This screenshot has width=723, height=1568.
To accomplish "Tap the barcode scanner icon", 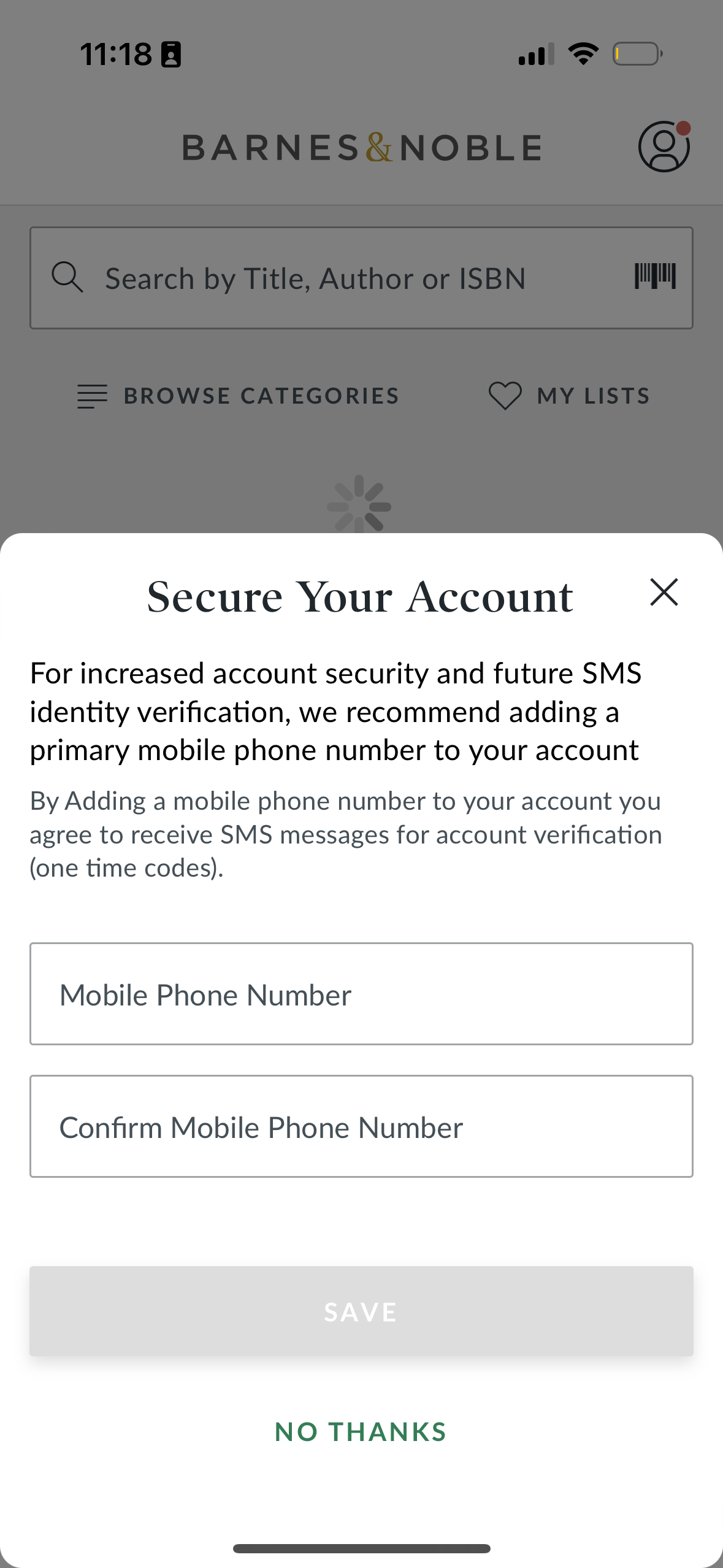I will [x=655, y=277].
